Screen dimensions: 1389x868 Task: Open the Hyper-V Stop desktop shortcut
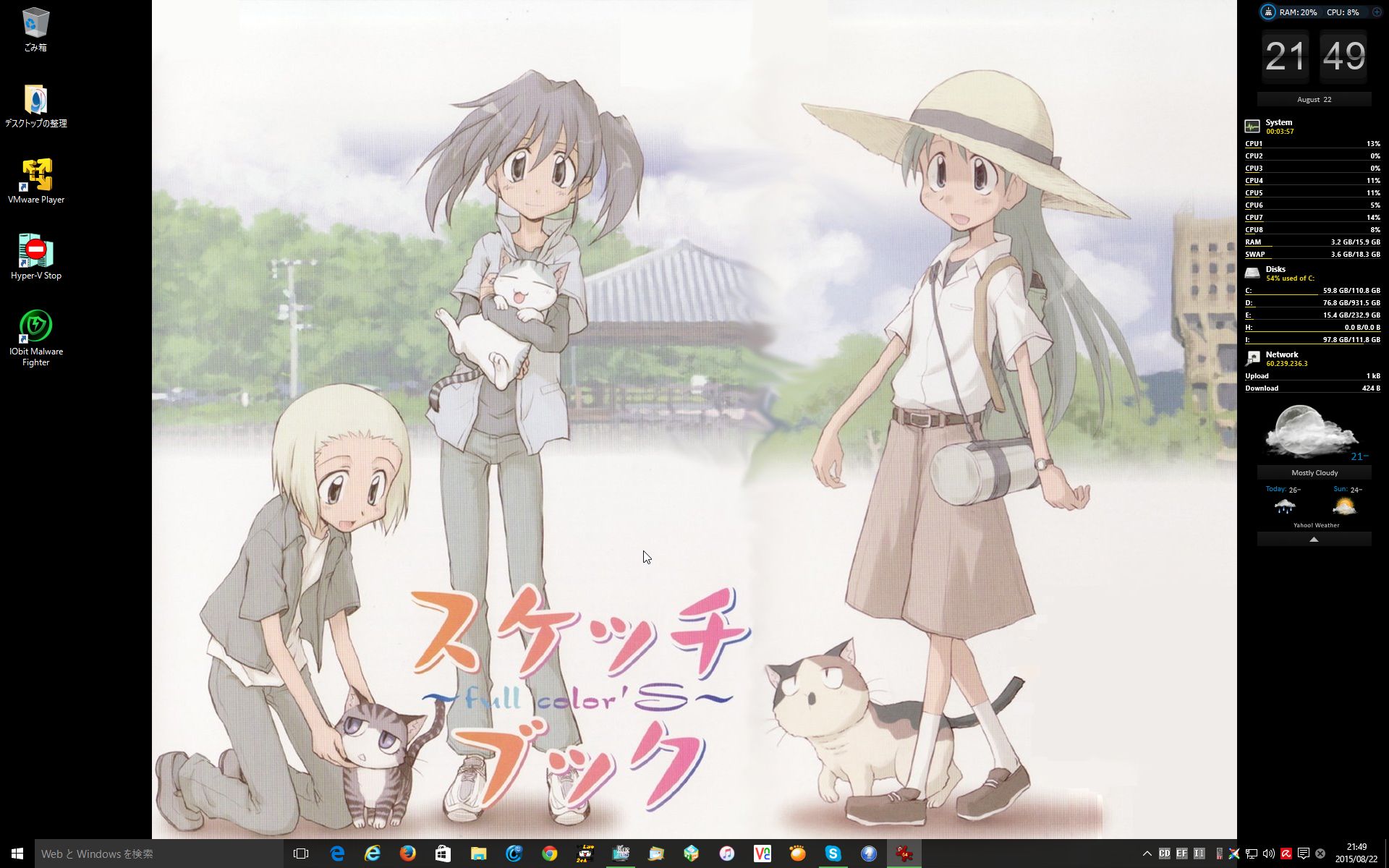pyautogui.click(x=35, y=258)
